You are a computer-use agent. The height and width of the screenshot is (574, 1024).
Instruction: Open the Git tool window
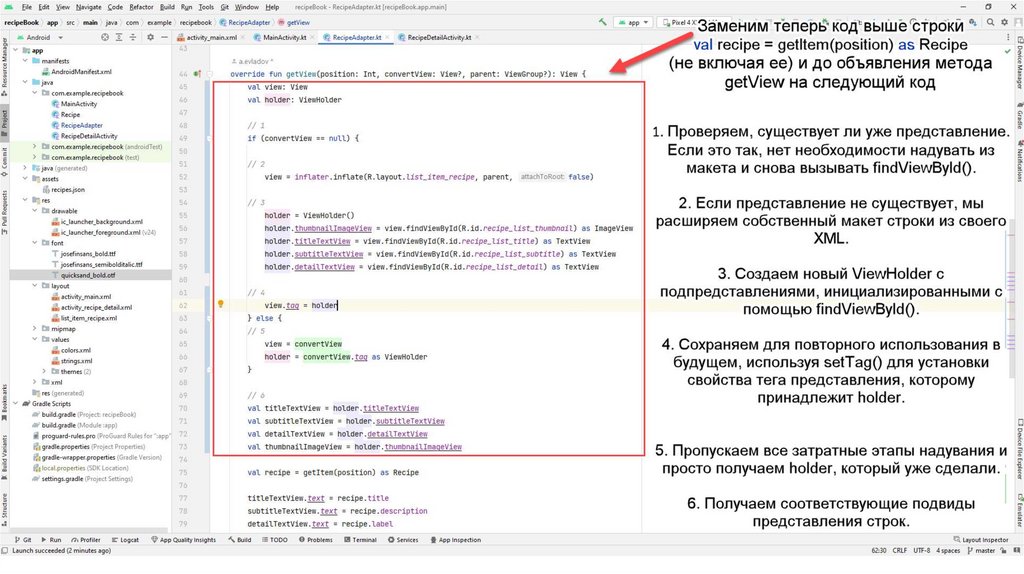point(23,540)
